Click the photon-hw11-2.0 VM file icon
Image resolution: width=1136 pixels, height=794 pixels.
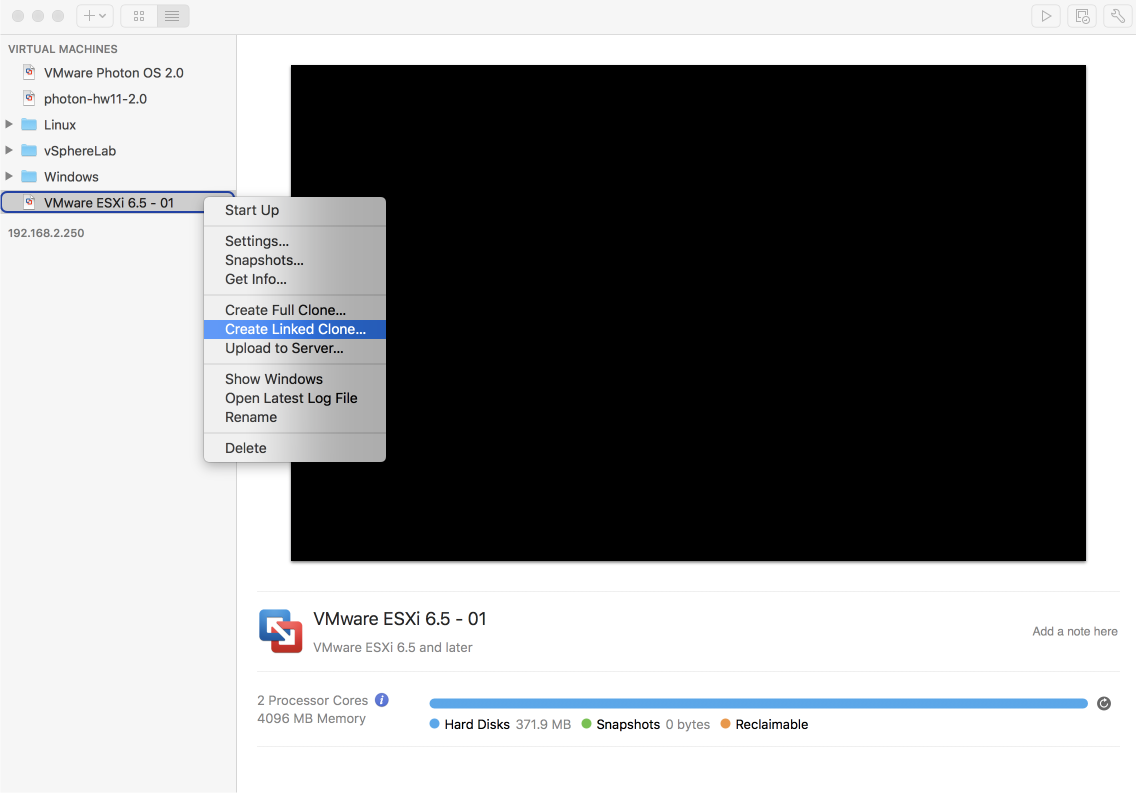[x=29, y=99]
